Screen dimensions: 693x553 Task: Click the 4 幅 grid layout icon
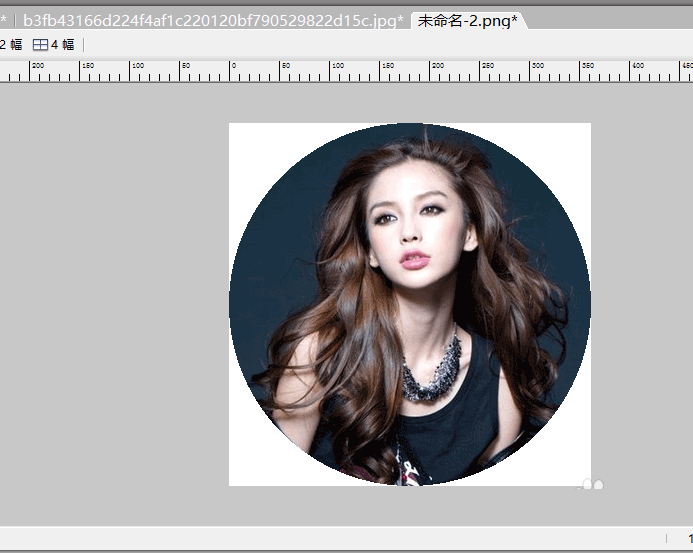(x=40, y=45)
